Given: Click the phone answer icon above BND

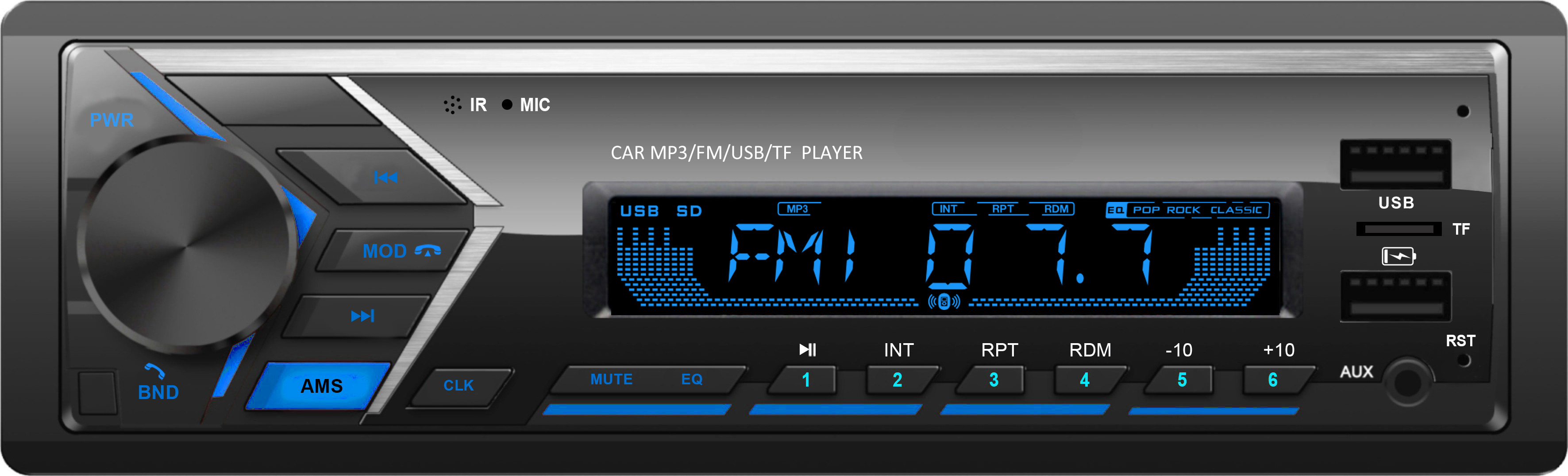Looking at the screenshot, I should point(154,371).
